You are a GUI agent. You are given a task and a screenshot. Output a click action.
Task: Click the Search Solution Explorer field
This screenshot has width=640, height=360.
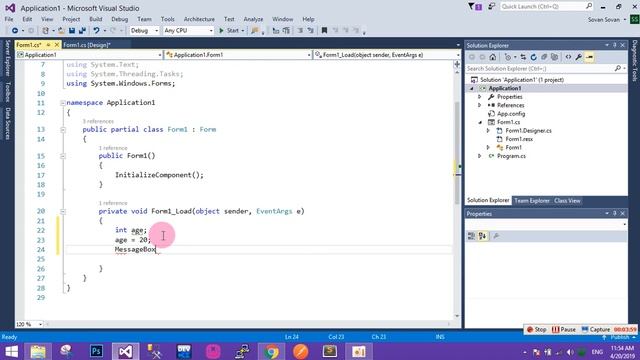pyautogui.click(x=546, y=69)
